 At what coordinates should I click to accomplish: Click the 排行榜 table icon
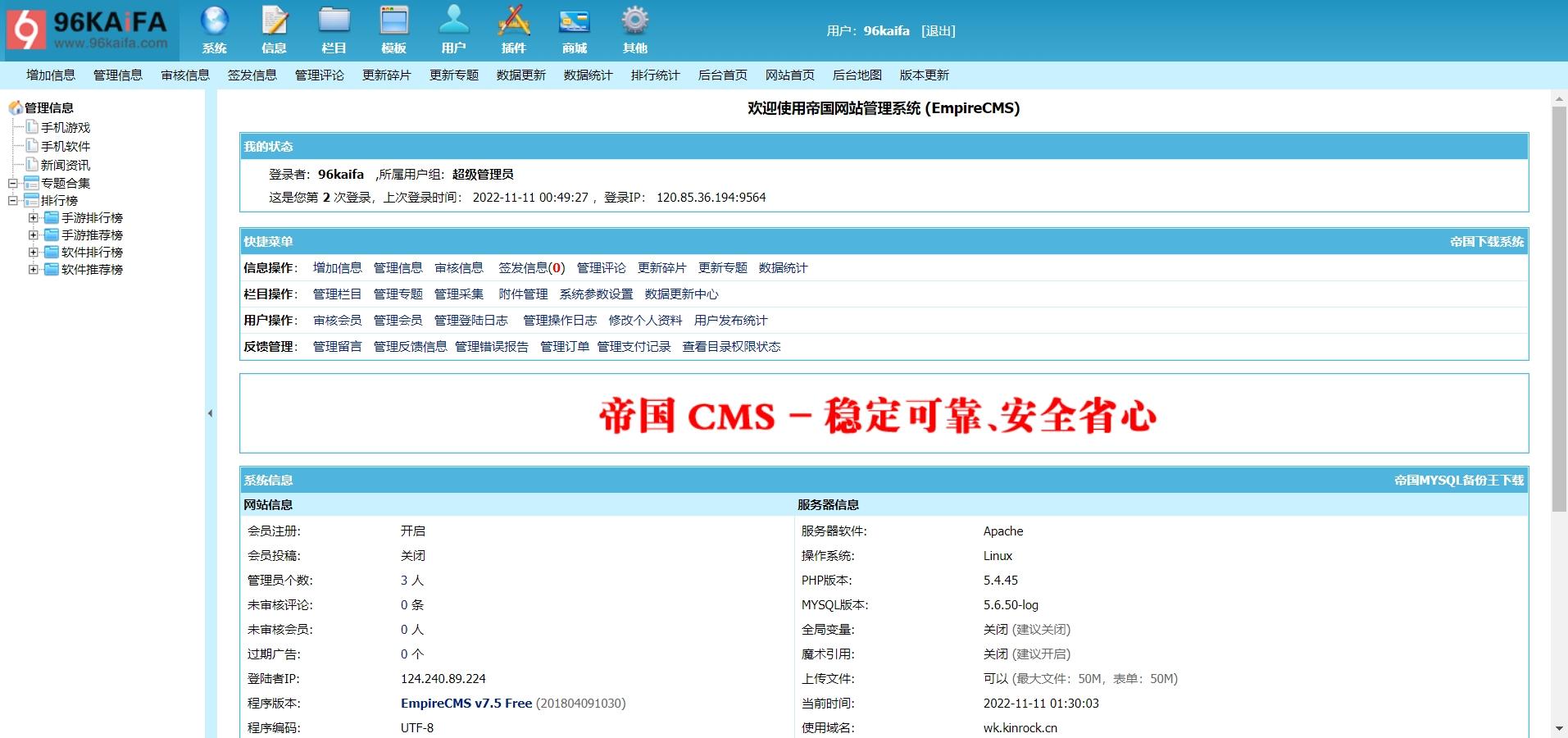(31, 200)
